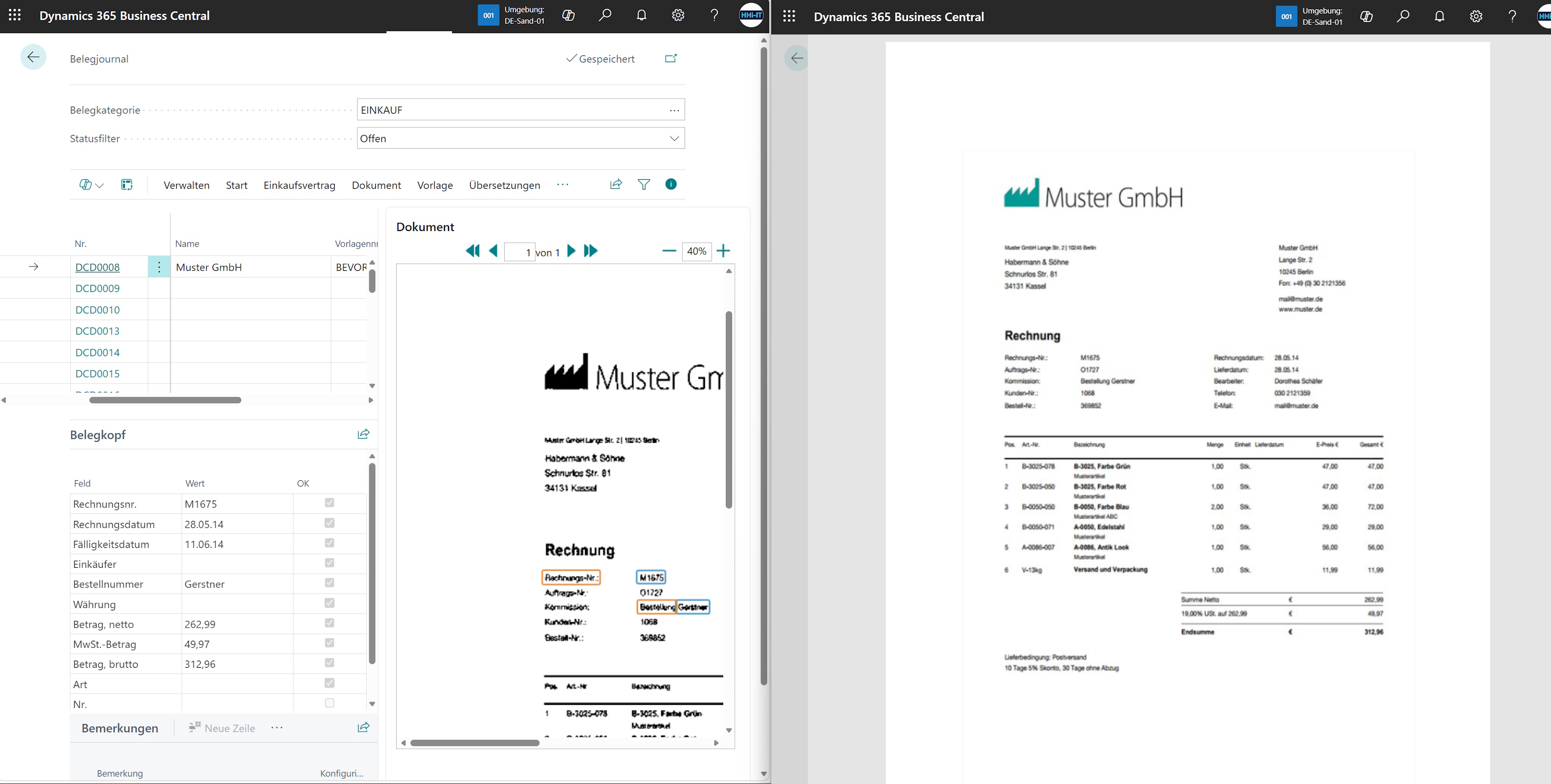Share the Belegkopf section

click(364, 434)
